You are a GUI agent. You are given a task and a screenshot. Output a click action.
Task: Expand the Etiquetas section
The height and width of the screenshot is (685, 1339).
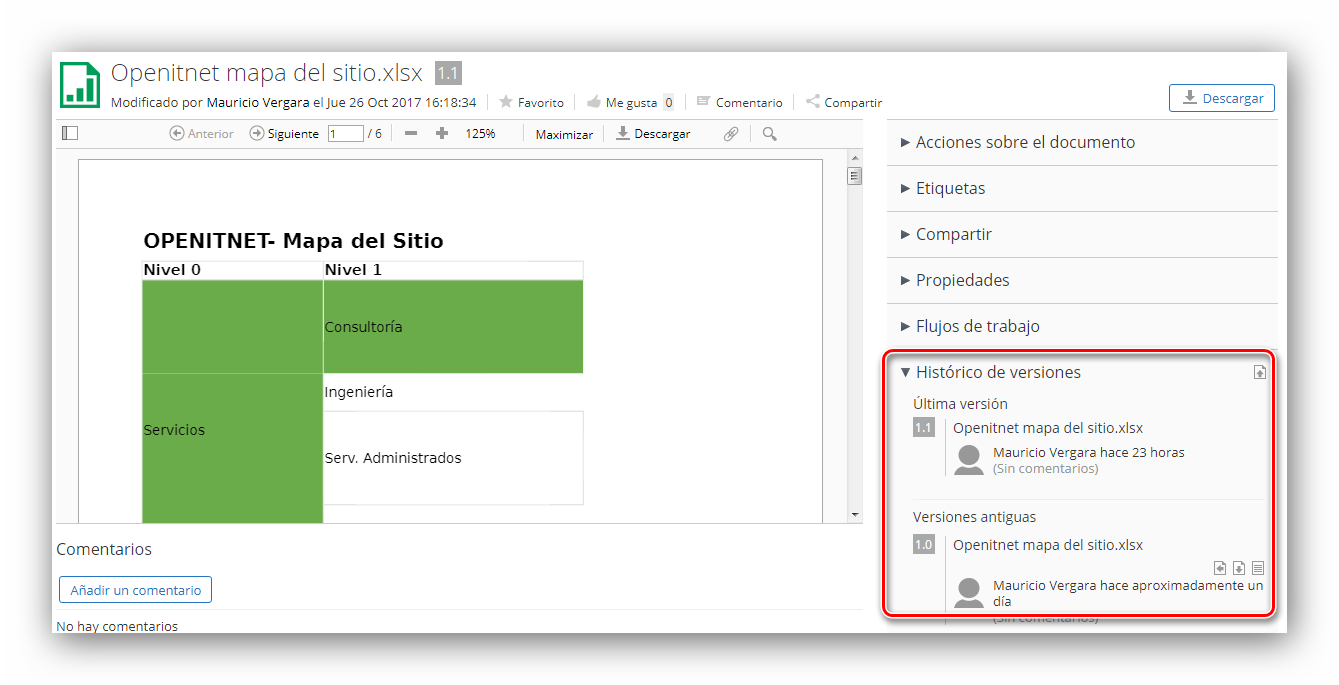(1082, 188)
